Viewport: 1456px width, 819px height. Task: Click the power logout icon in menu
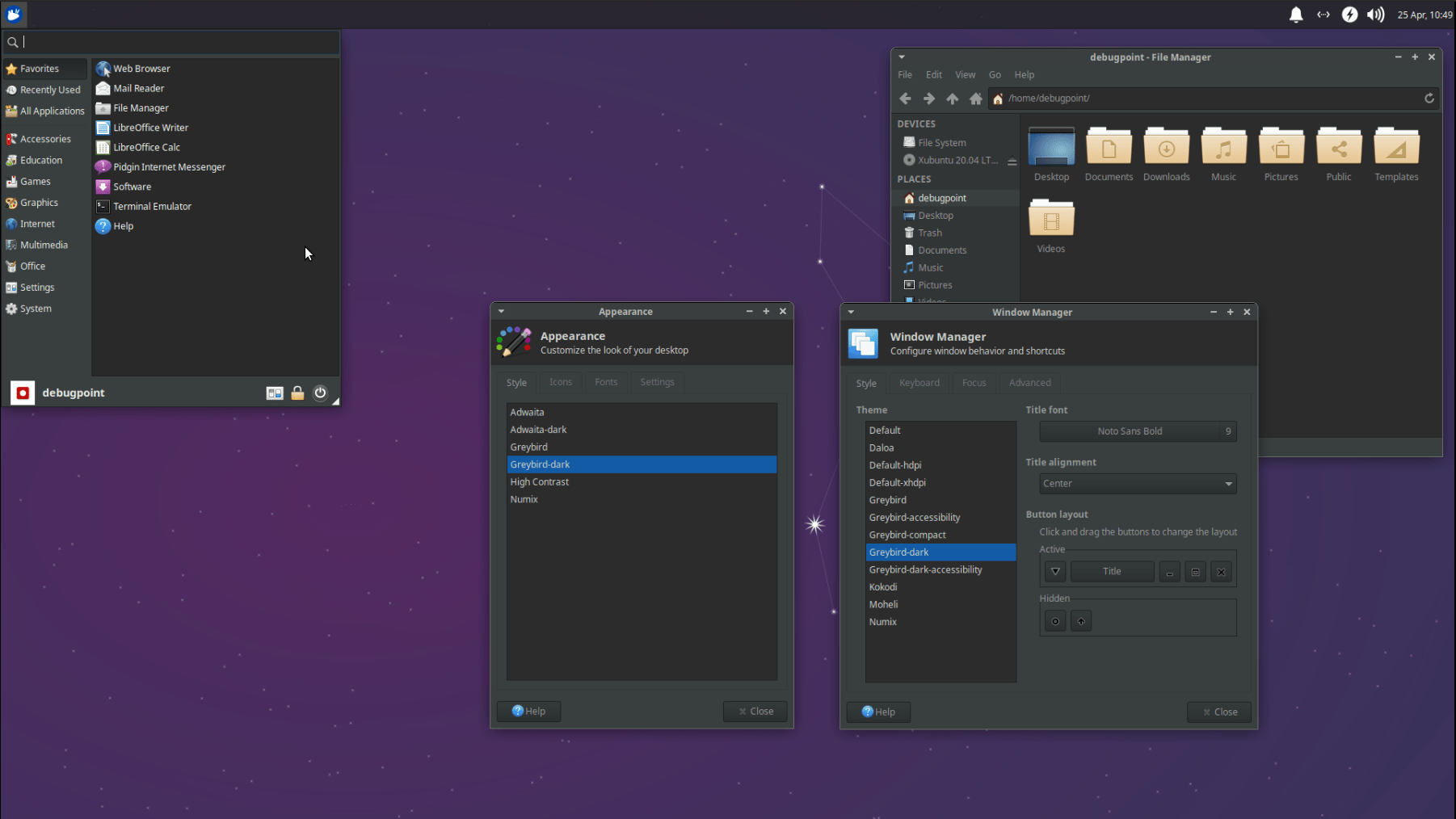pyautogui.click(x=320, y=393)
